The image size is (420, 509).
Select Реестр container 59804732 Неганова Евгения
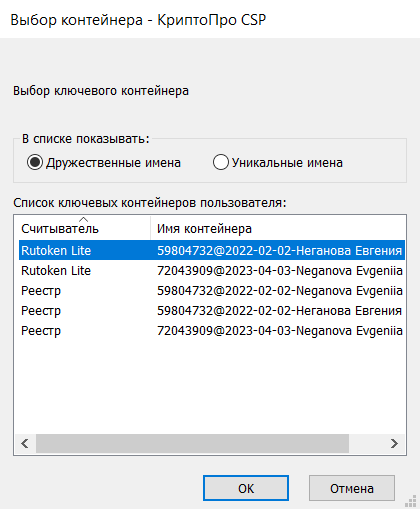click(x=212, y=310)
